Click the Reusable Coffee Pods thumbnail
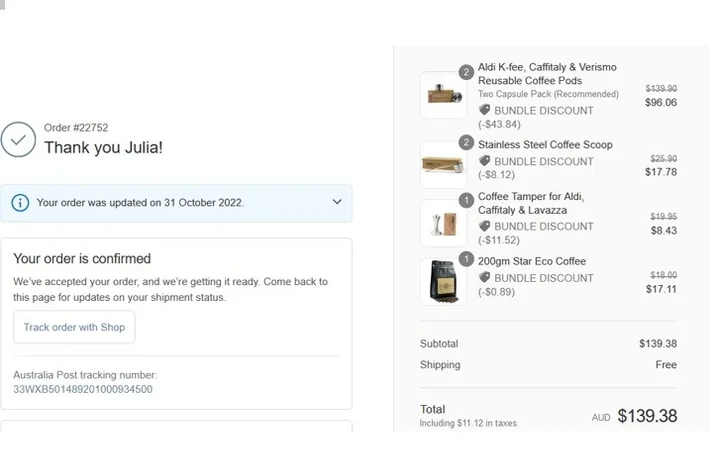This screenshot has width=720, height=476. coord(443,95)
